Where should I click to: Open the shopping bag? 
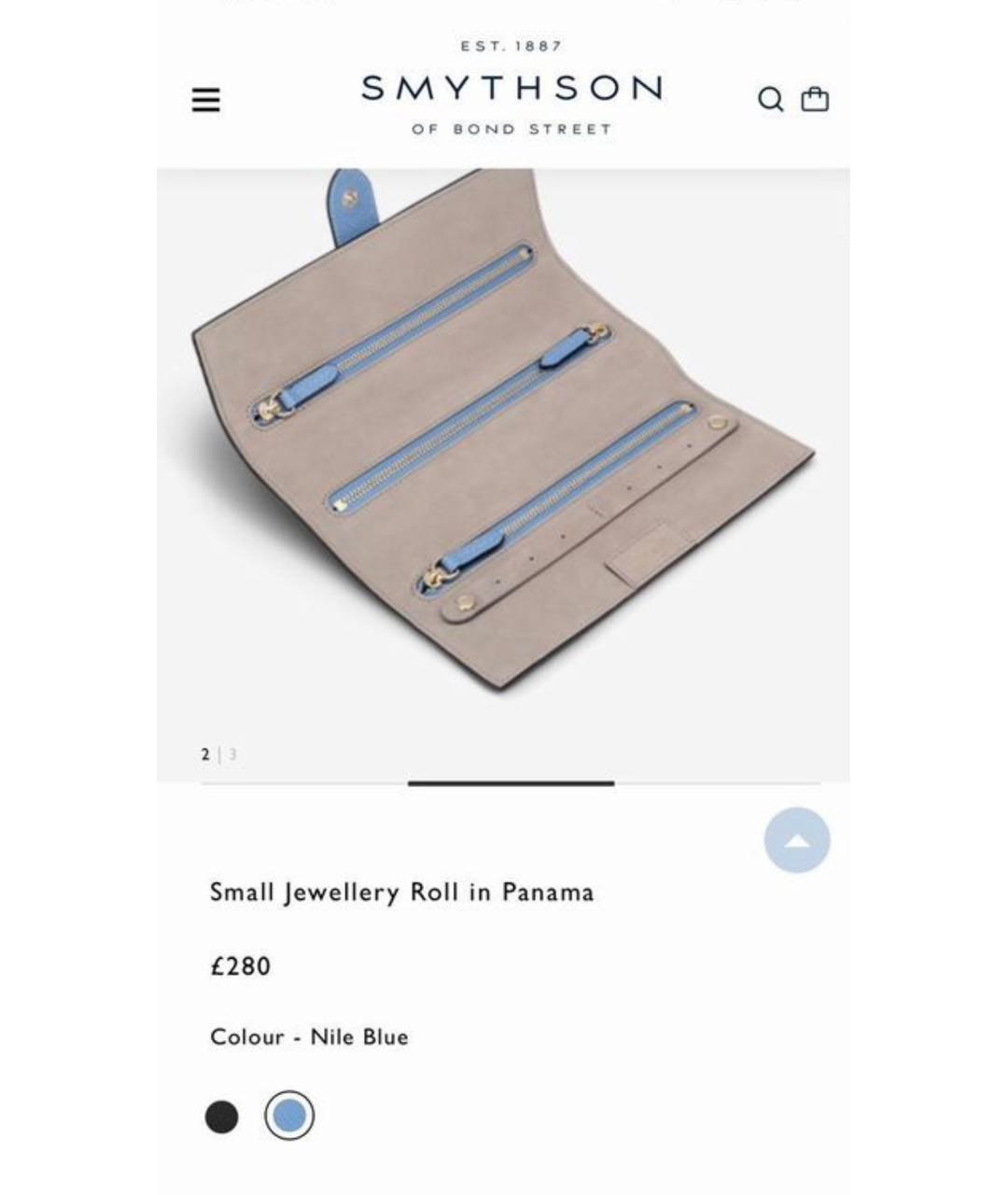pos(815,99)
